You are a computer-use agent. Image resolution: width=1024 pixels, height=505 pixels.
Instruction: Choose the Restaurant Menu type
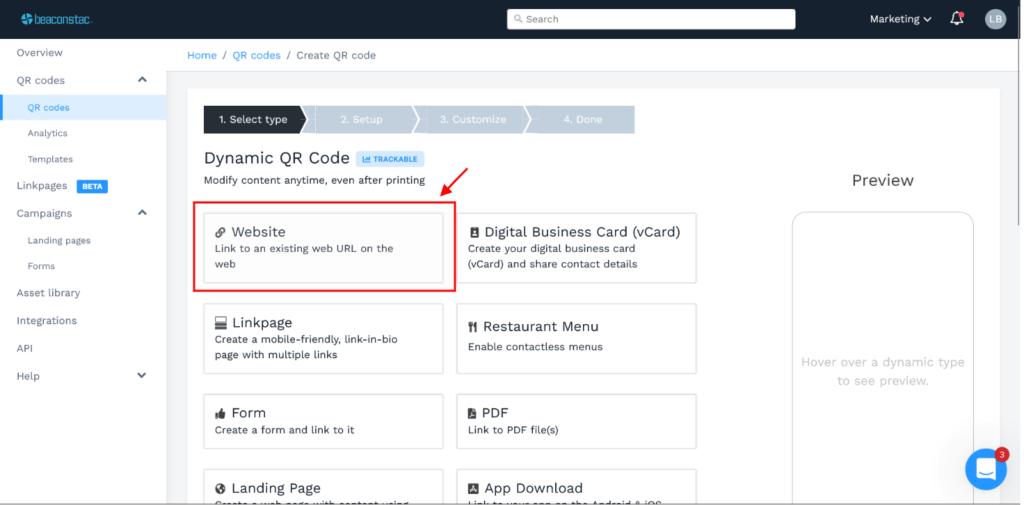577,338
